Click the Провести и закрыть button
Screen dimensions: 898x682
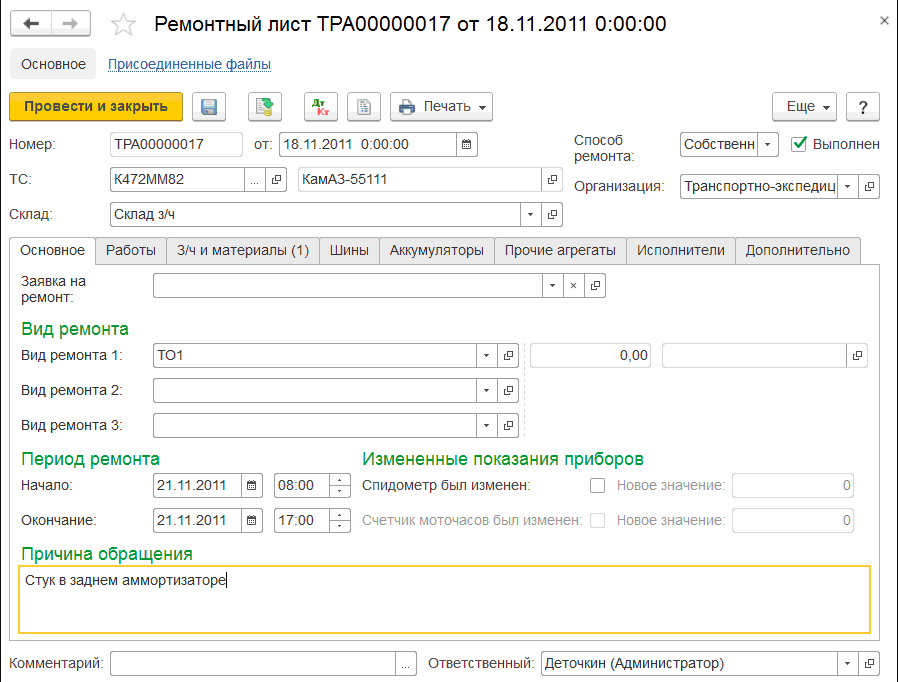[x=96, y=107]
